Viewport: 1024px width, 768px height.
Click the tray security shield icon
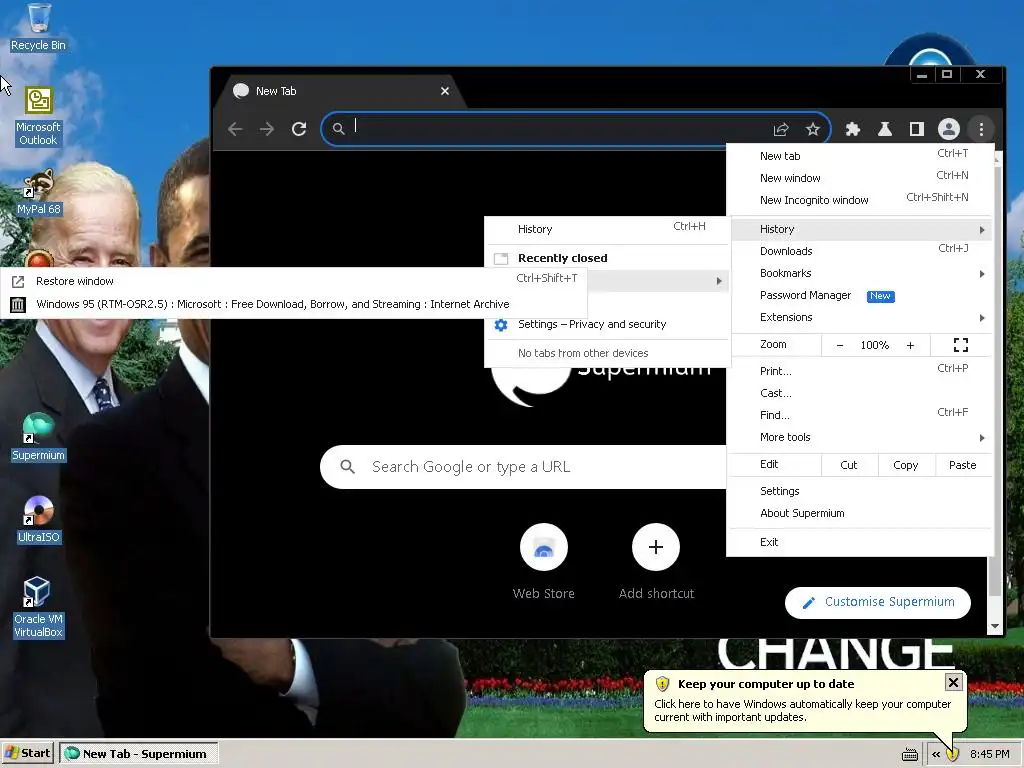(x=952, y=754)
